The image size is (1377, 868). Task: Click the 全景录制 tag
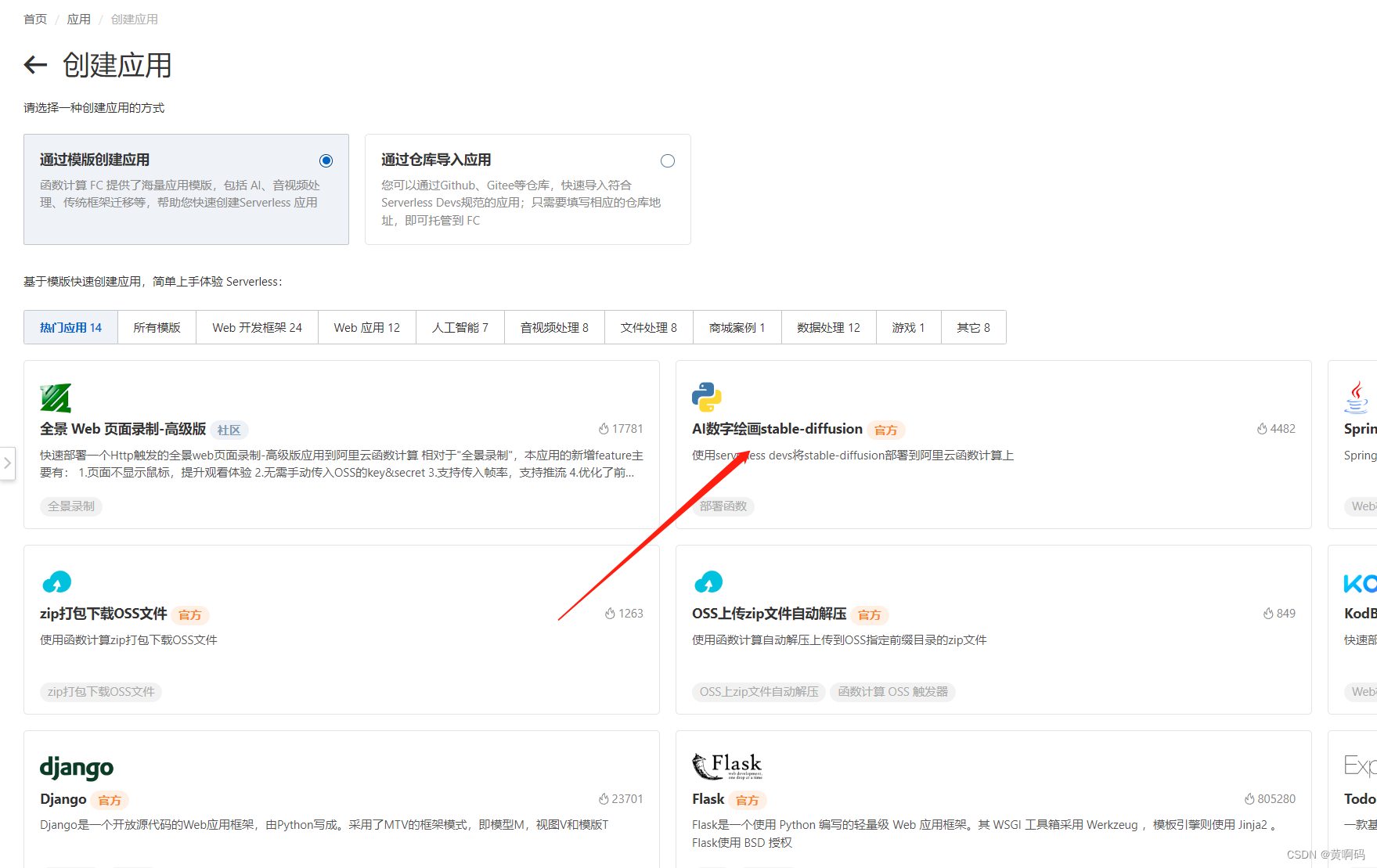click(x=71, y=506)
